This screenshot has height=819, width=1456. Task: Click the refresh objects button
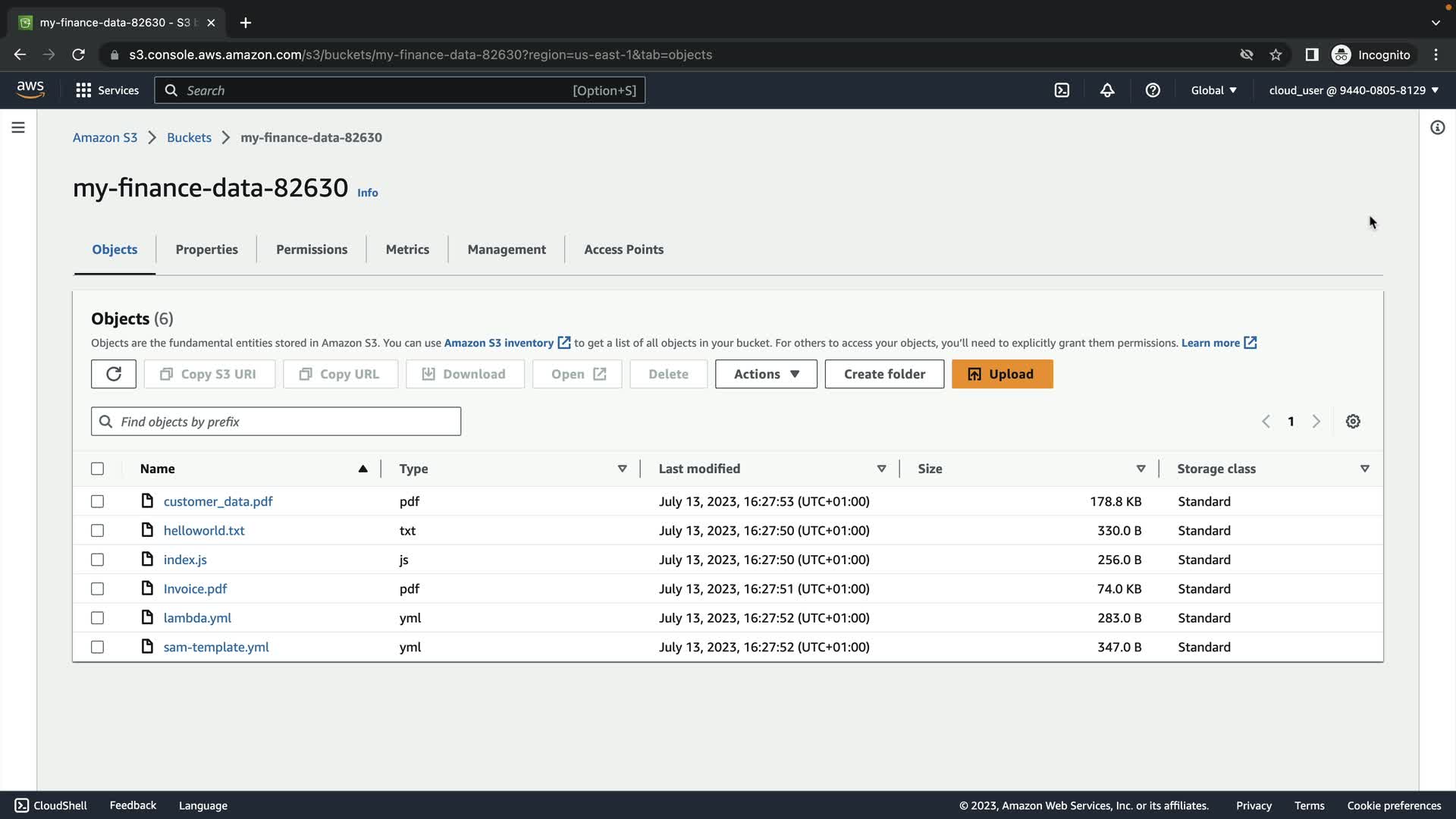(114, 374)
